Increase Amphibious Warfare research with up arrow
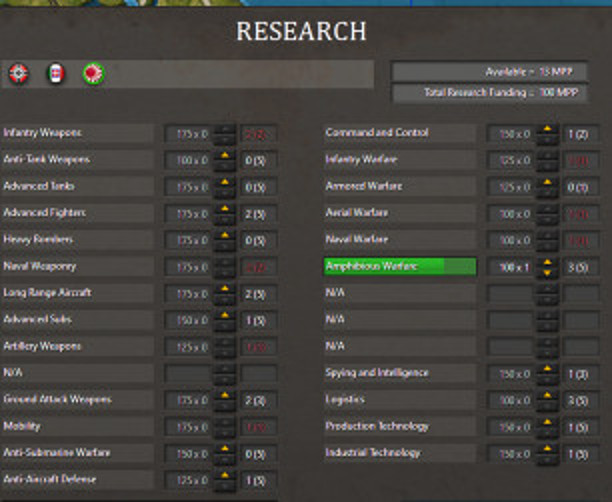The image size is (612, 502). (x=547, y=262)
